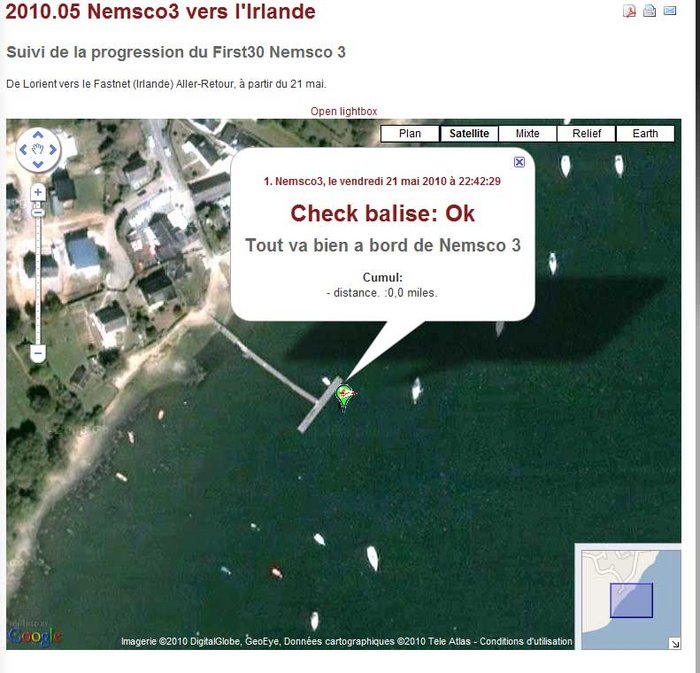Switch map to Plan view
Viewport: 700px width, 673px height.
tap(410, 133)
